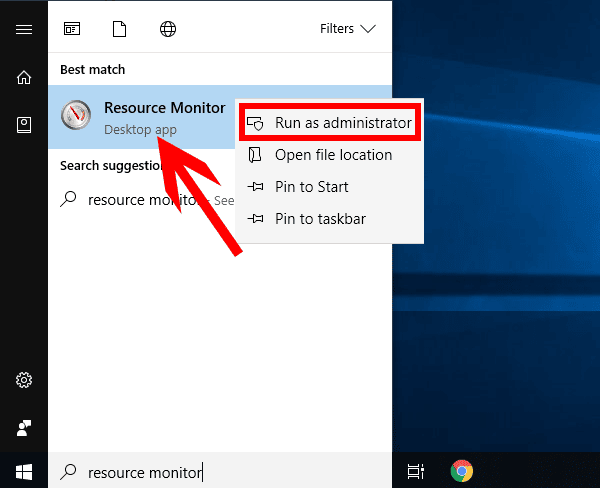Focus the search box containing 'resource monitor'
Viewport: 600px width, 488px height.
(x=220, y=472)
